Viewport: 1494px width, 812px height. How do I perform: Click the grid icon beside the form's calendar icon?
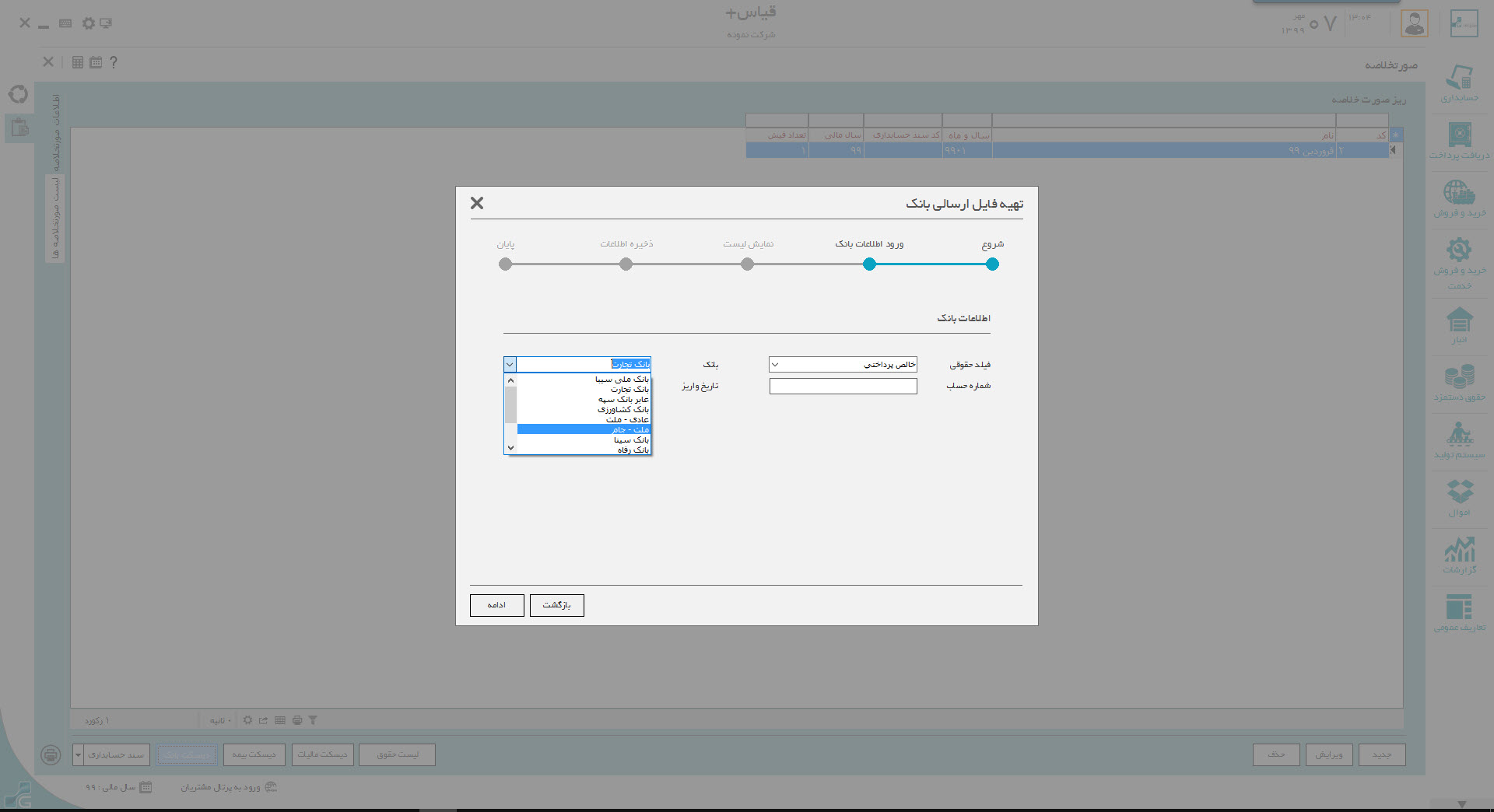(x=78, y=62)
